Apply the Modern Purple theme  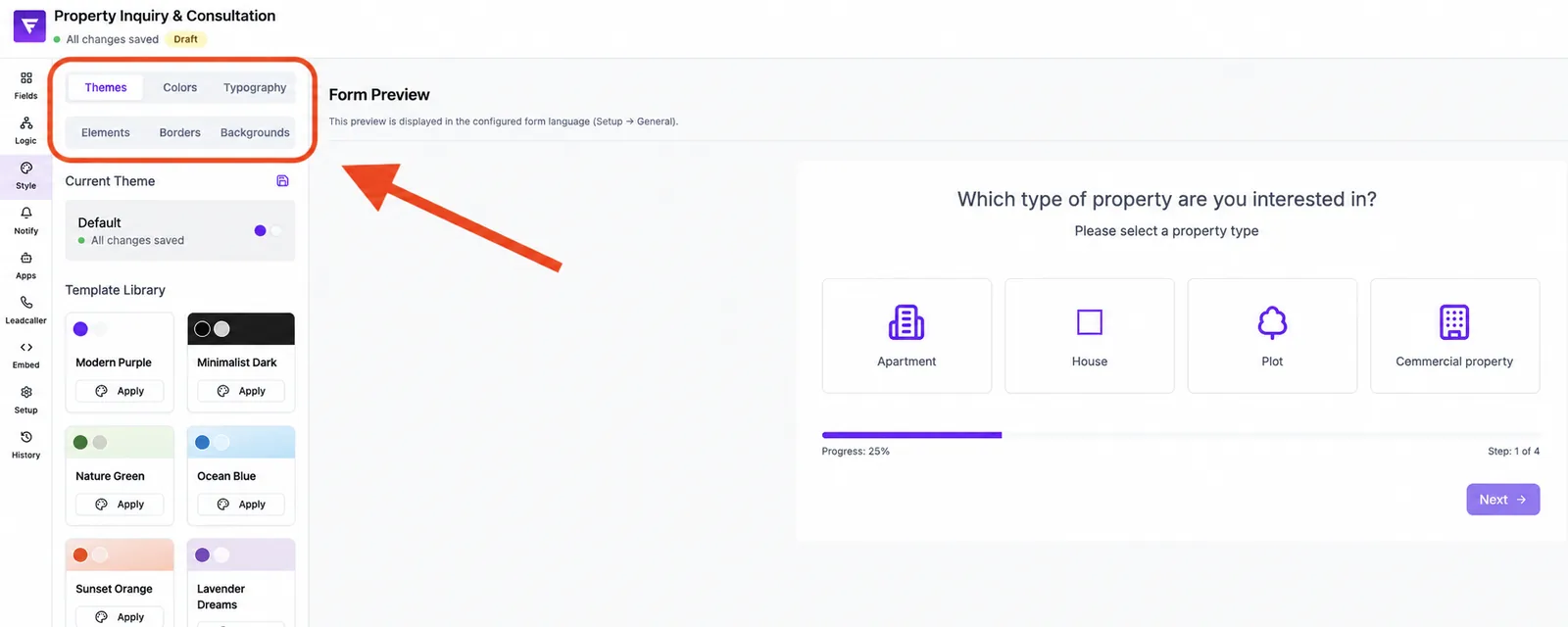click(x=120, y=391)
